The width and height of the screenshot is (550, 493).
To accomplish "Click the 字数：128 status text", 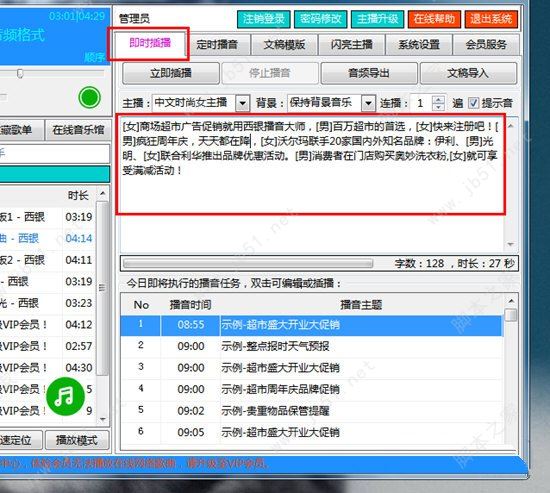I will [x=420, y=264].
